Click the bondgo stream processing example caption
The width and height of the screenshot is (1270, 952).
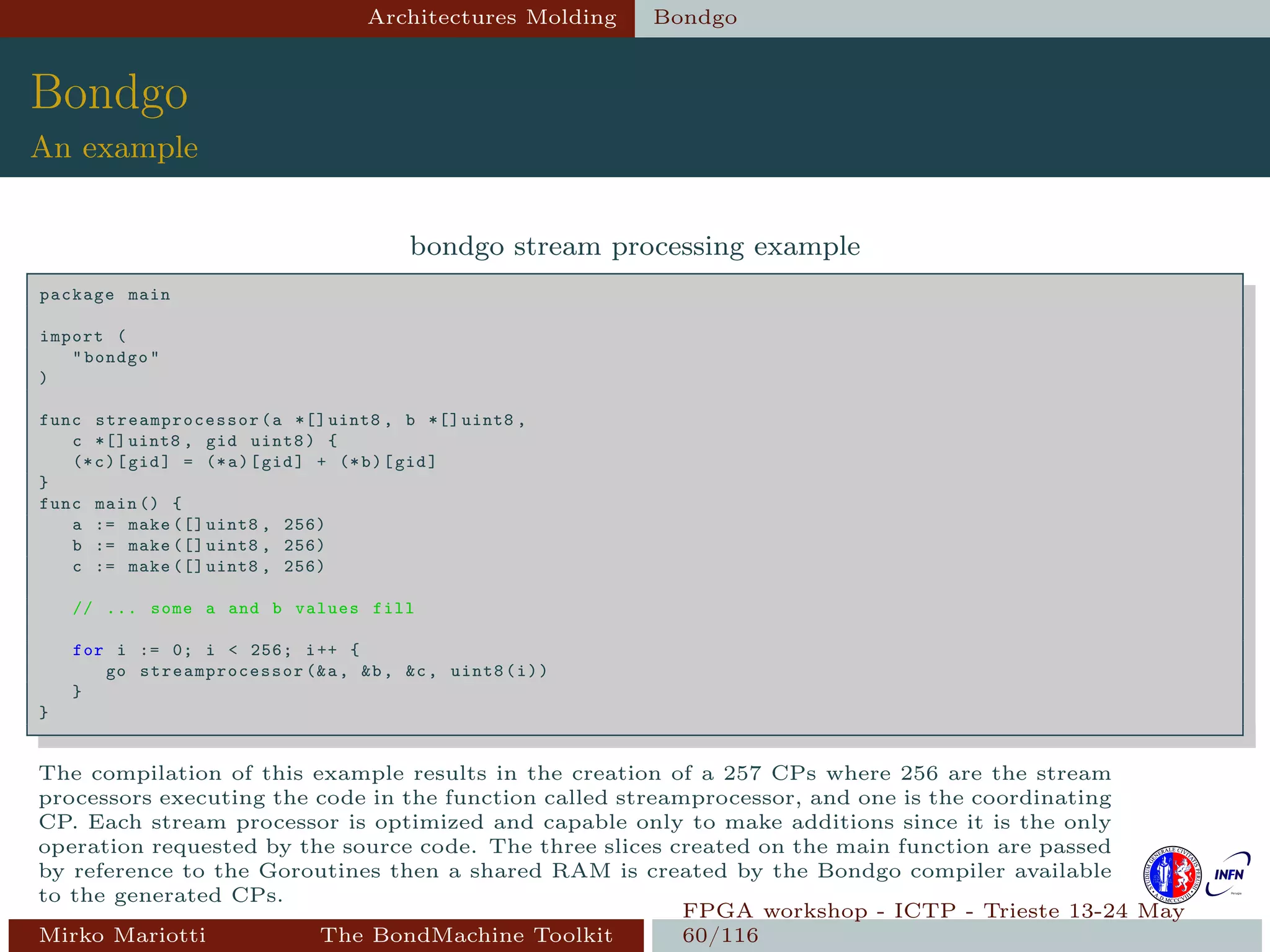coord(635,247)
